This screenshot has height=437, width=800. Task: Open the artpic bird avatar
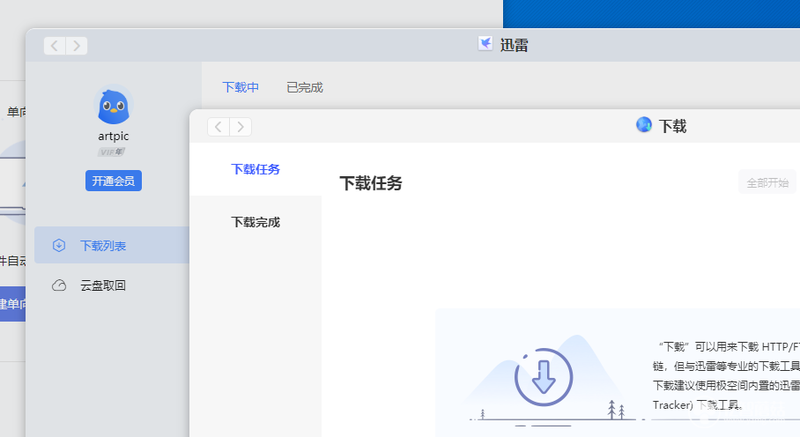click(x=113, y=106)
